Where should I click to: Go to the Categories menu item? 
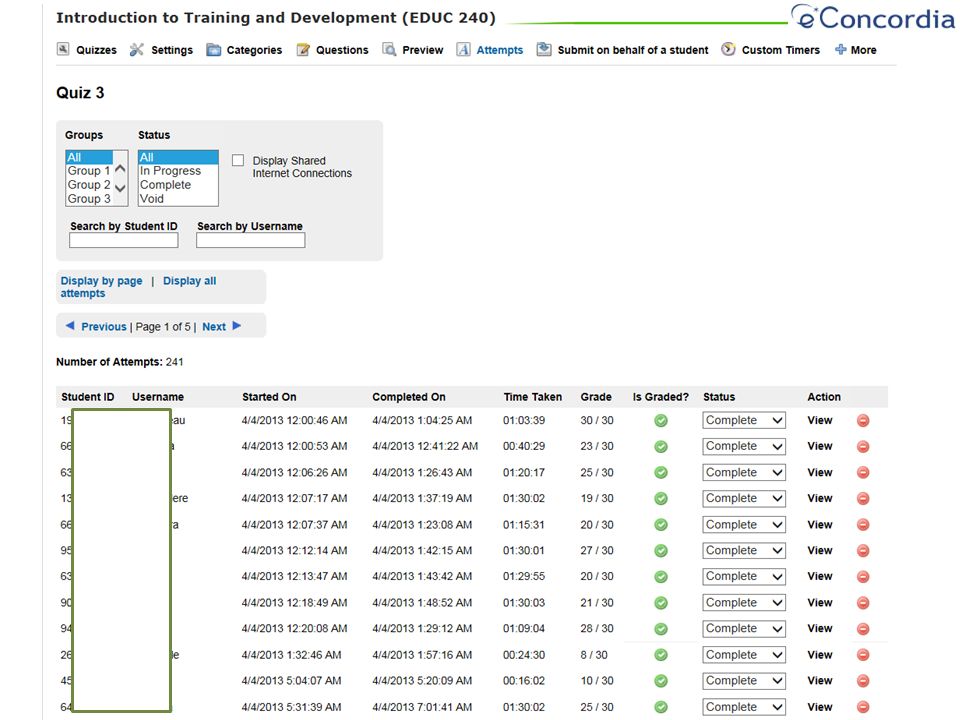pos(254,50)
